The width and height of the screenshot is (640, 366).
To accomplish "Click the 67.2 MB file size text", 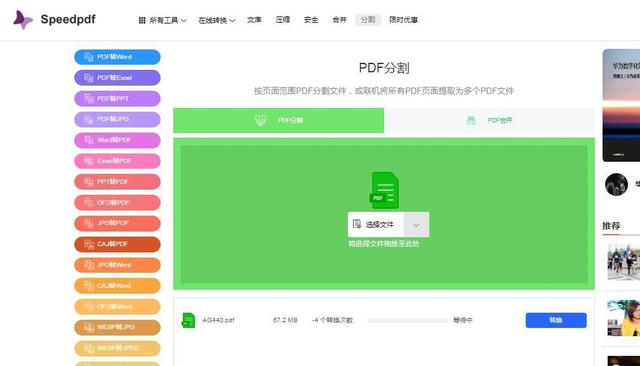I will pos(285,320).
